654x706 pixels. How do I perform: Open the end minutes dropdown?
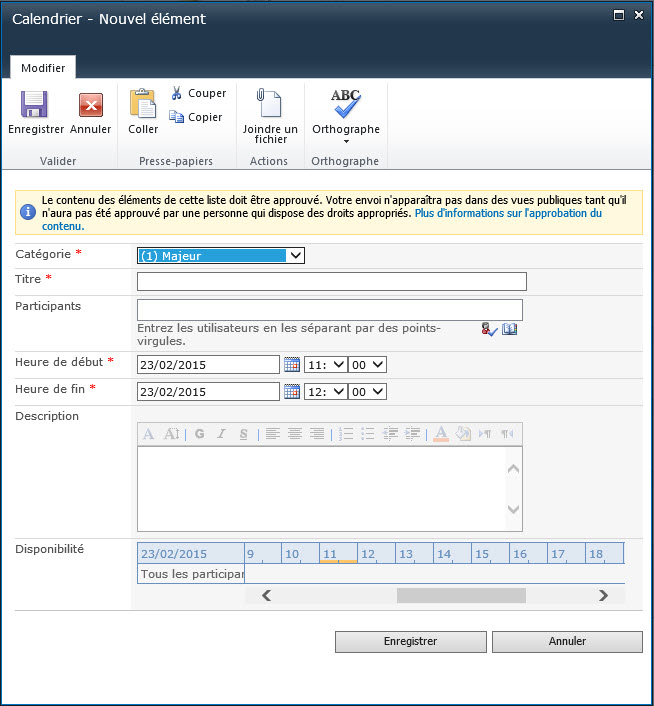[368, 392]
